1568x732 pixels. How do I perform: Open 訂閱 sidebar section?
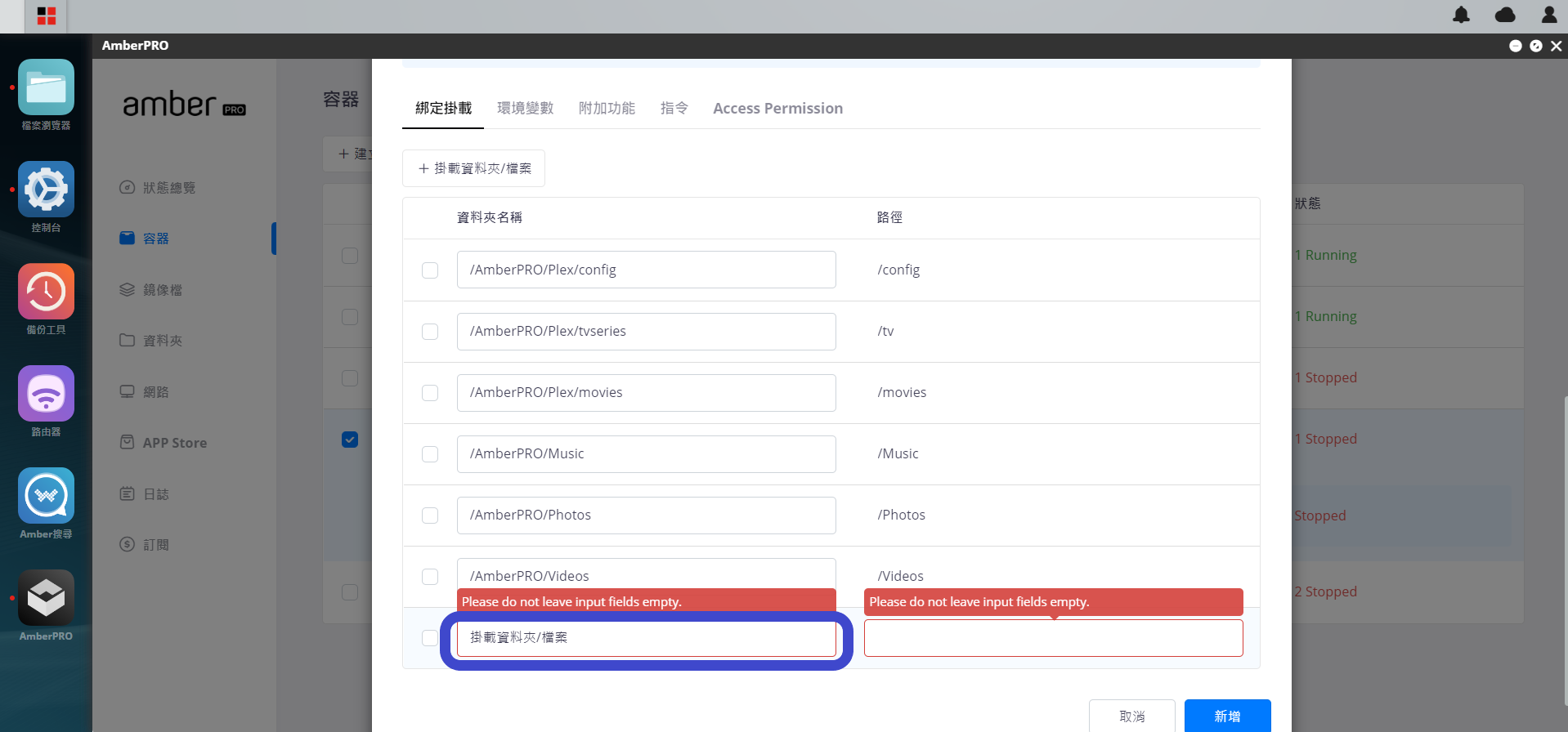tap(145, 545)
